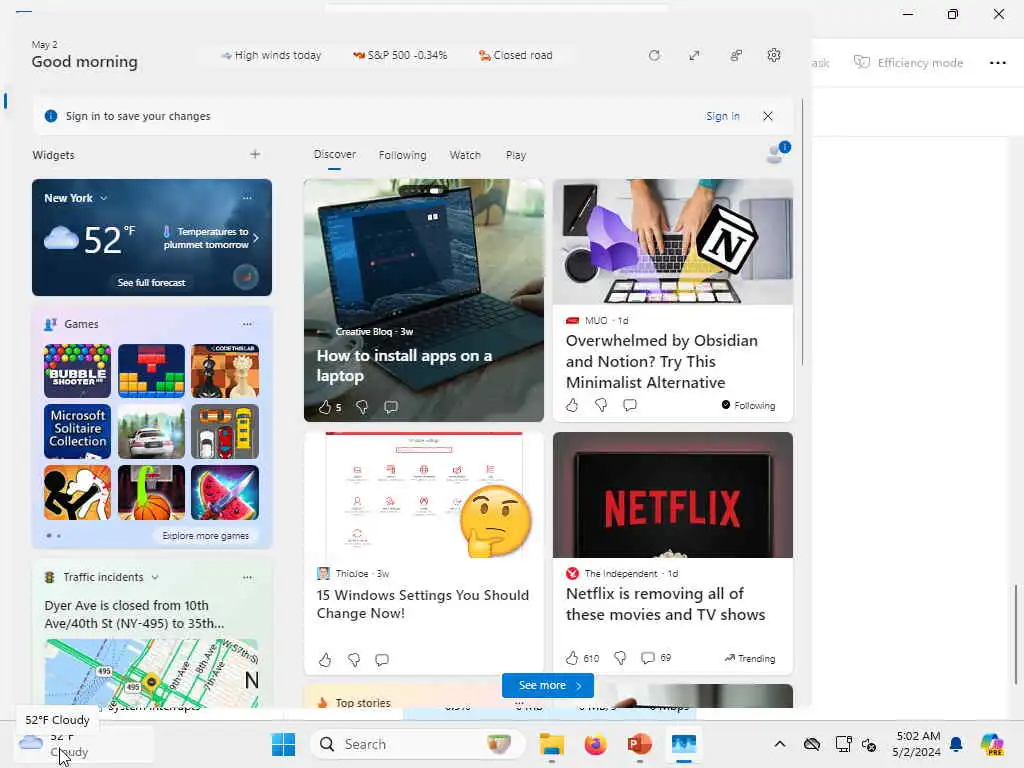The image size is (1024, 768).
Task: Open the Windows Start button
Action: (x=283, y=744)
